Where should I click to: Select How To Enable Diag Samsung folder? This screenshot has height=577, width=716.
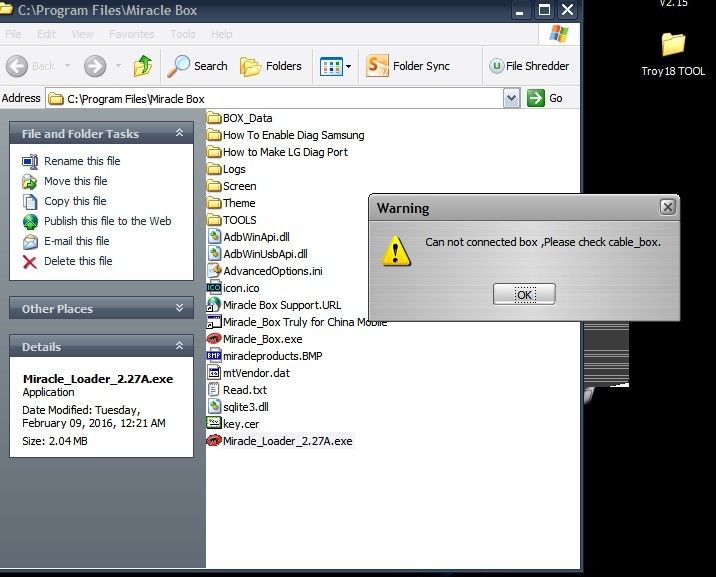click(x=285, y=135)
